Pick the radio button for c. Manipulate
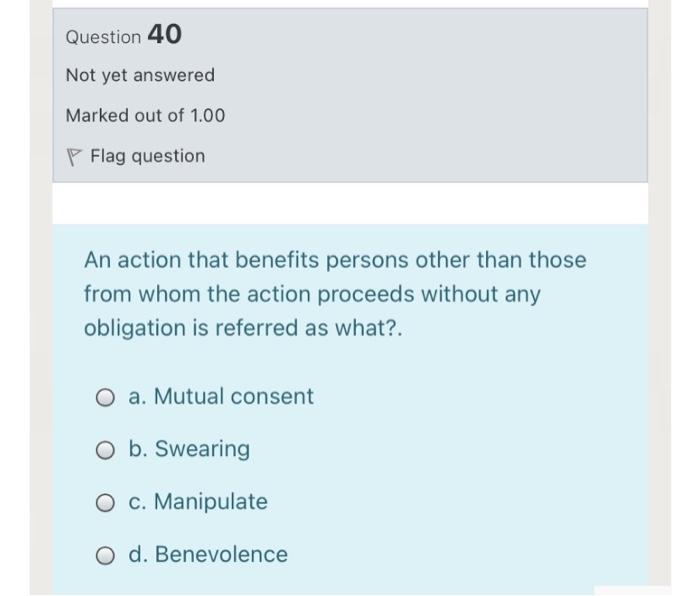The width and height of the screenshot is (700, 596). [107, 502]
